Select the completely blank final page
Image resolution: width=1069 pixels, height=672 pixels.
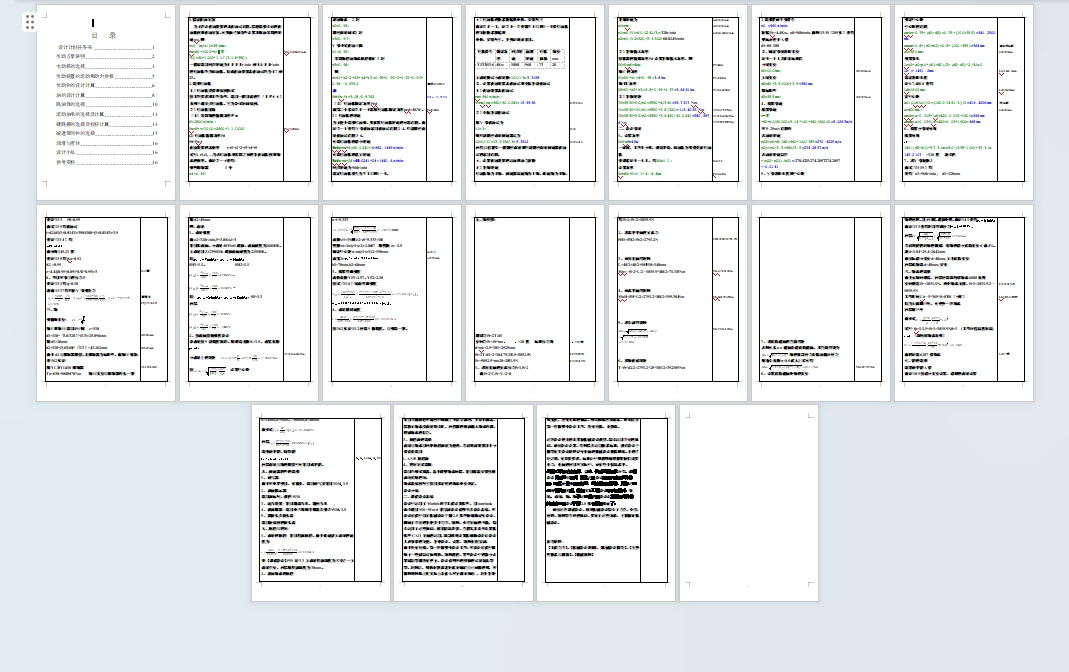tap(749, 503)
